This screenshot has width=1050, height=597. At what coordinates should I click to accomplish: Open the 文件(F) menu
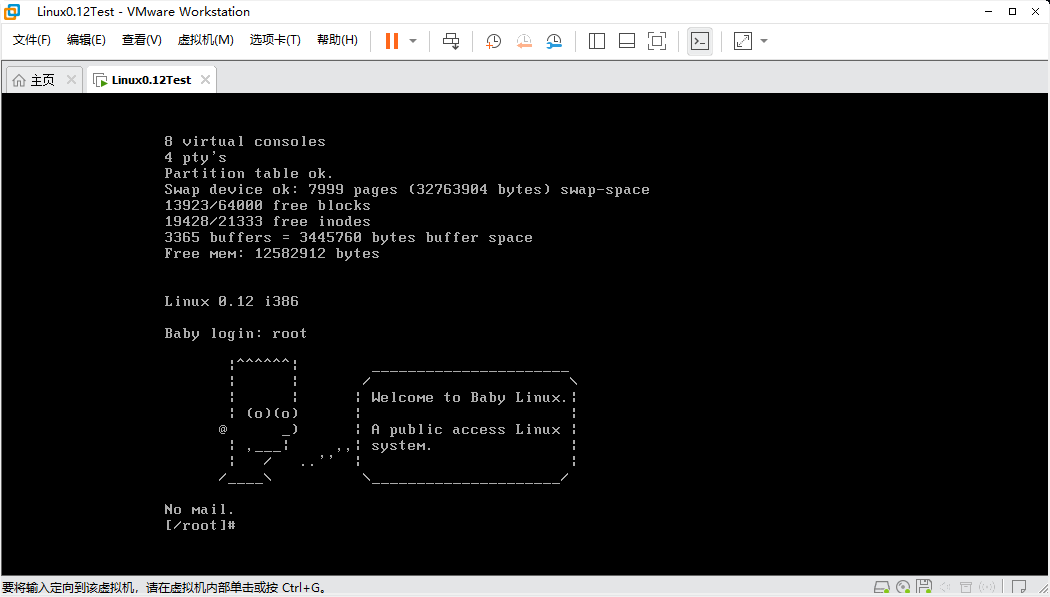[x=32, y=40]
